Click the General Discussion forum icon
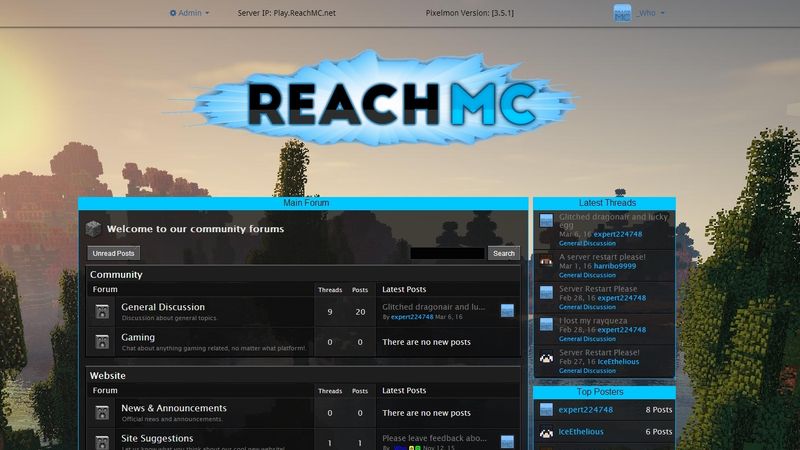This screenshot has width=800, height=450. [x=102, y=311]
